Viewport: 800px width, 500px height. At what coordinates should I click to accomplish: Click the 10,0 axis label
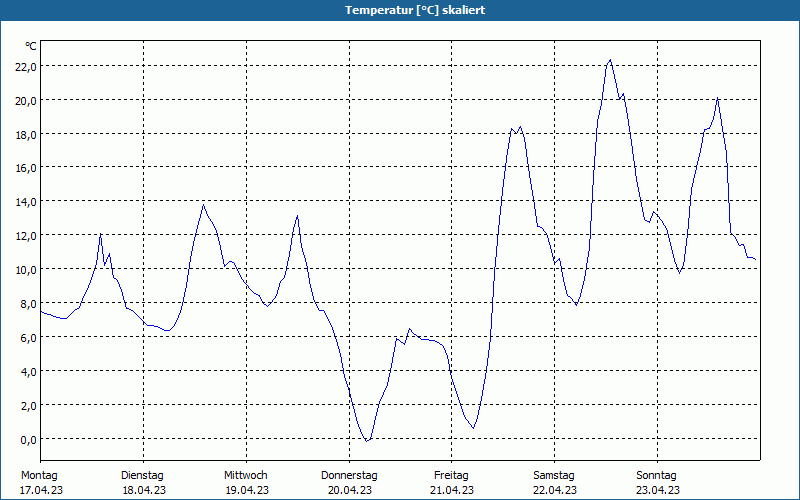point(26,270)
